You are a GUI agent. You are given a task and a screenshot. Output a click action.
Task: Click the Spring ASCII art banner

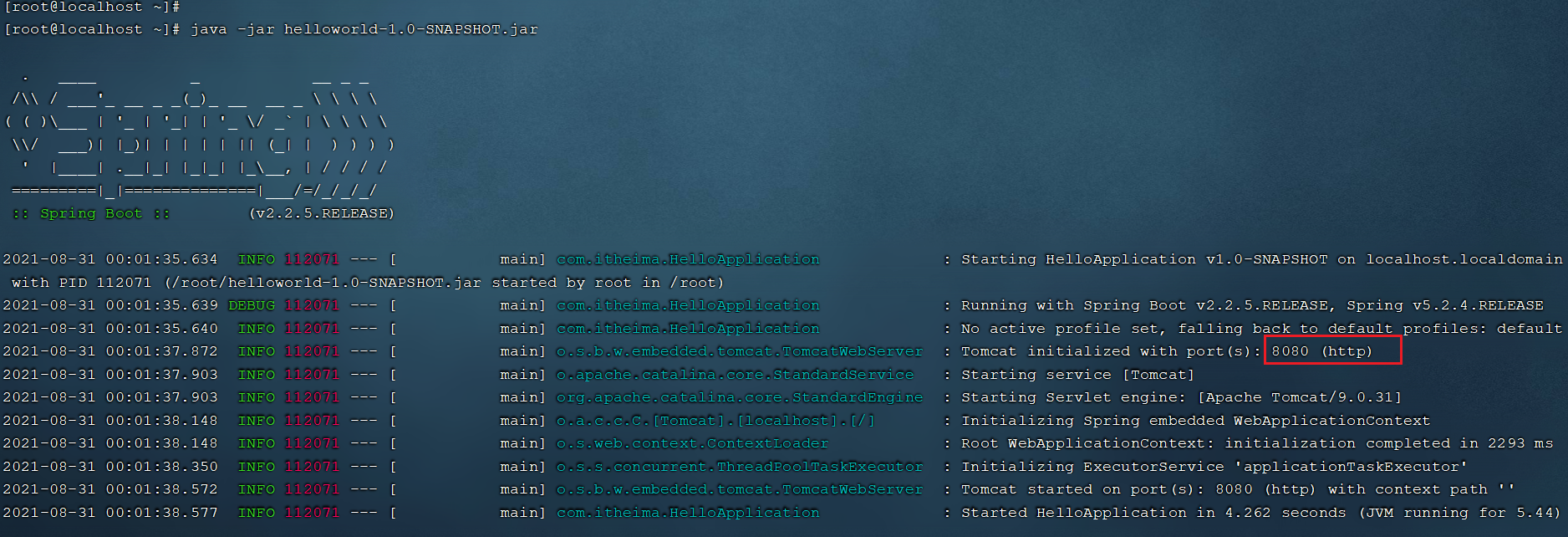pos(199,134)
